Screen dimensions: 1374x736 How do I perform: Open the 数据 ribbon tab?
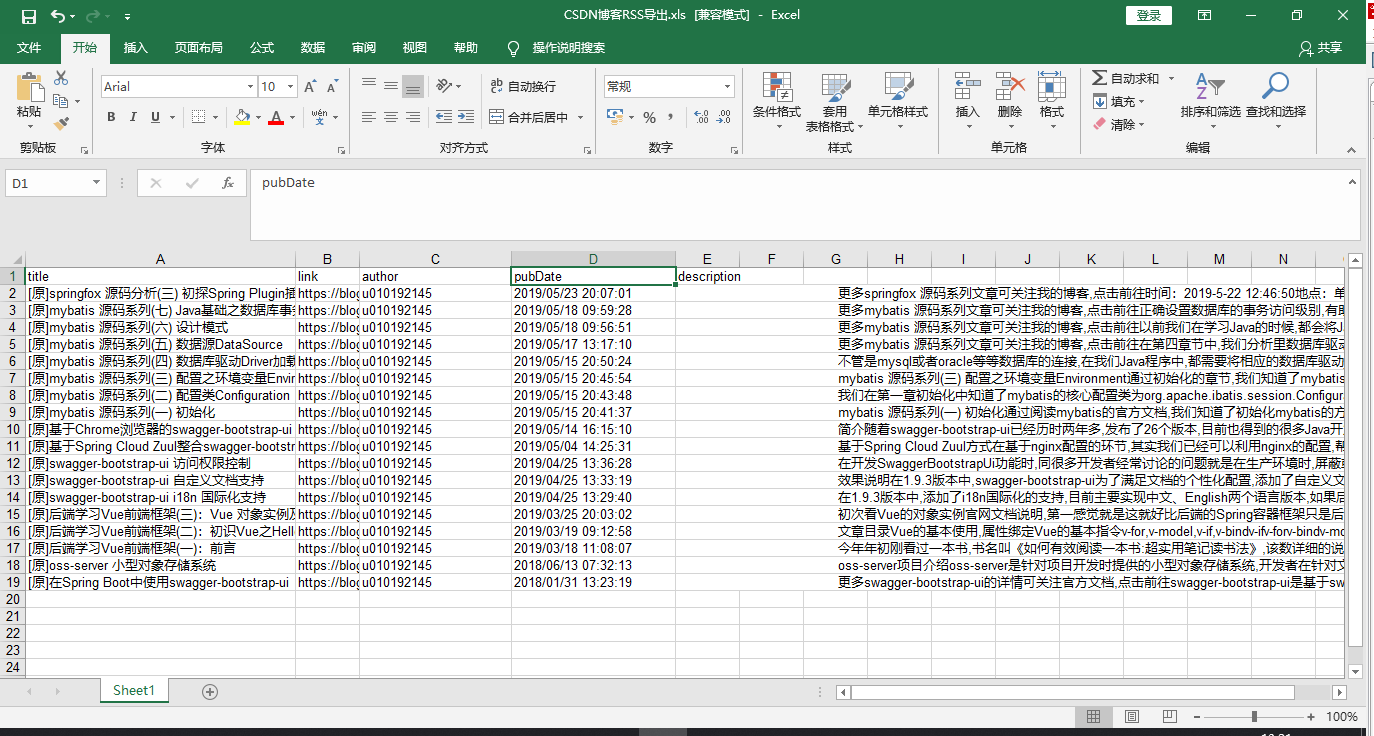pos(312,47)
